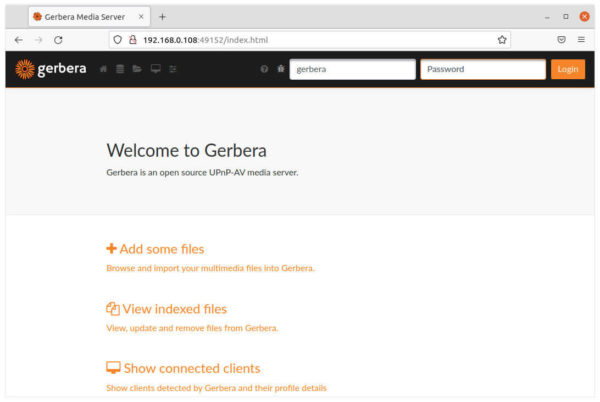The image size is (600, 402).
Task: Click the copy icon beside View indexed files
Action: point(113,309)
